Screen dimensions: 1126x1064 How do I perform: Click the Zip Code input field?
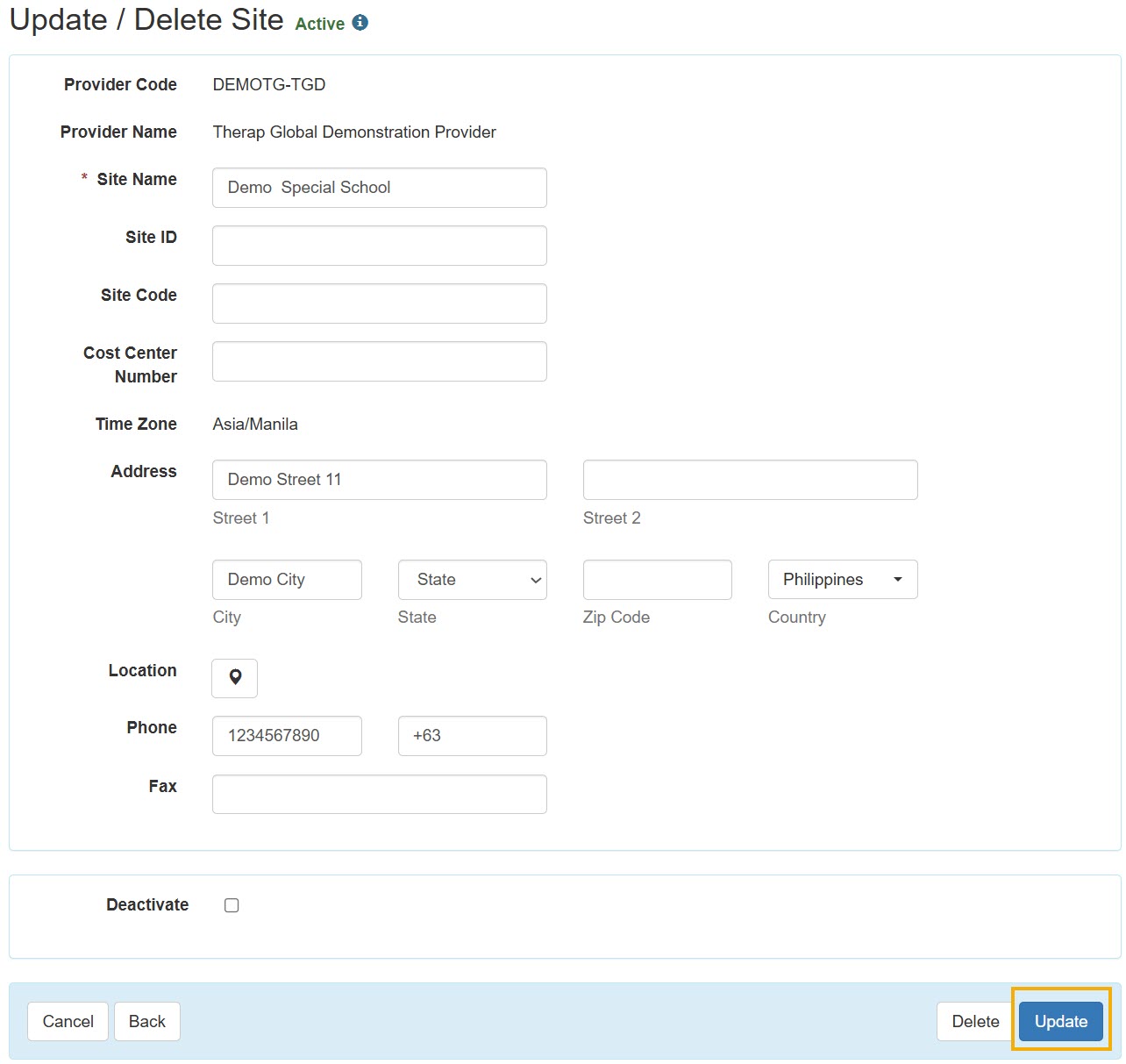(657, 580)
